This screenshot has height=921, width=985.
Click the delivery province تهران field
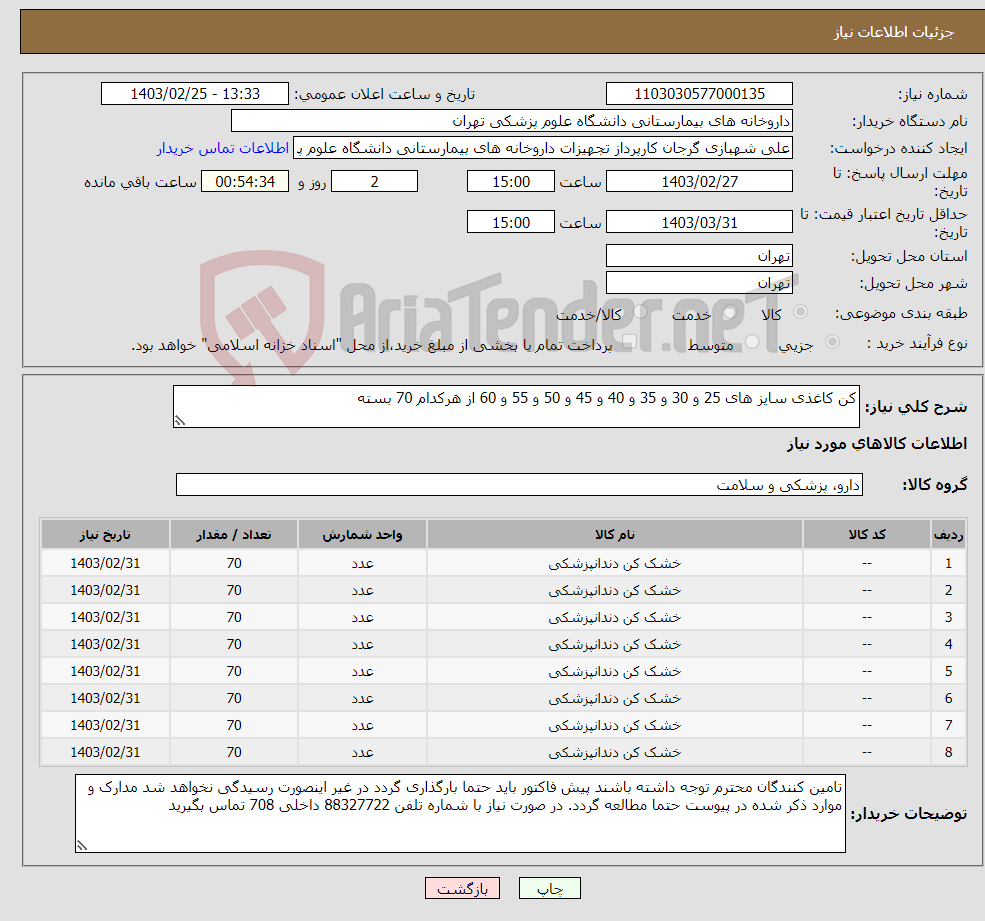[699, 256]
